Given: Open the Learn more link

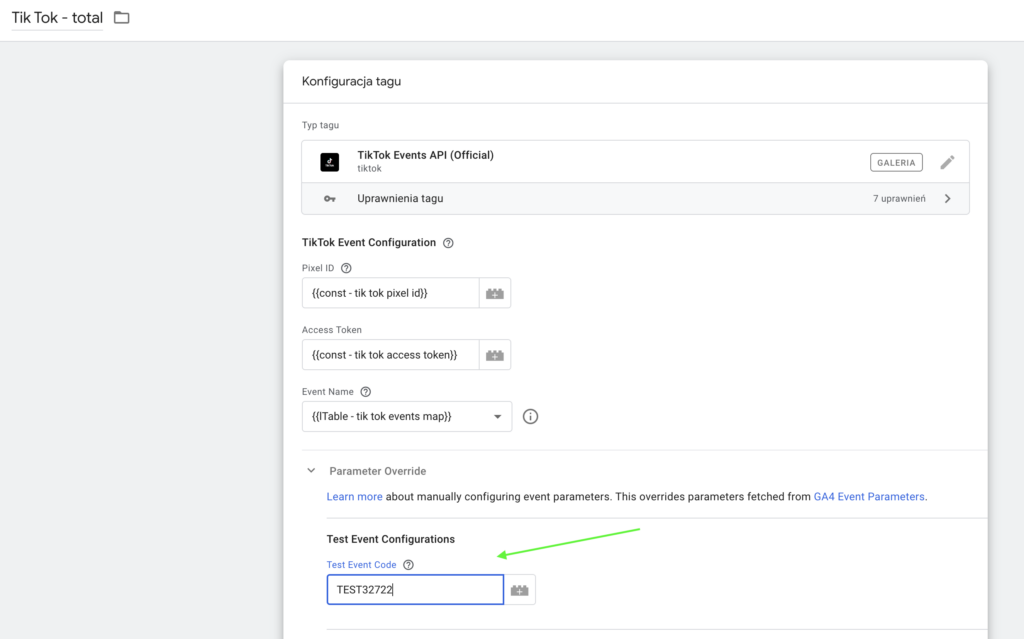Looking at the screenshot, I should coord(354,496).
